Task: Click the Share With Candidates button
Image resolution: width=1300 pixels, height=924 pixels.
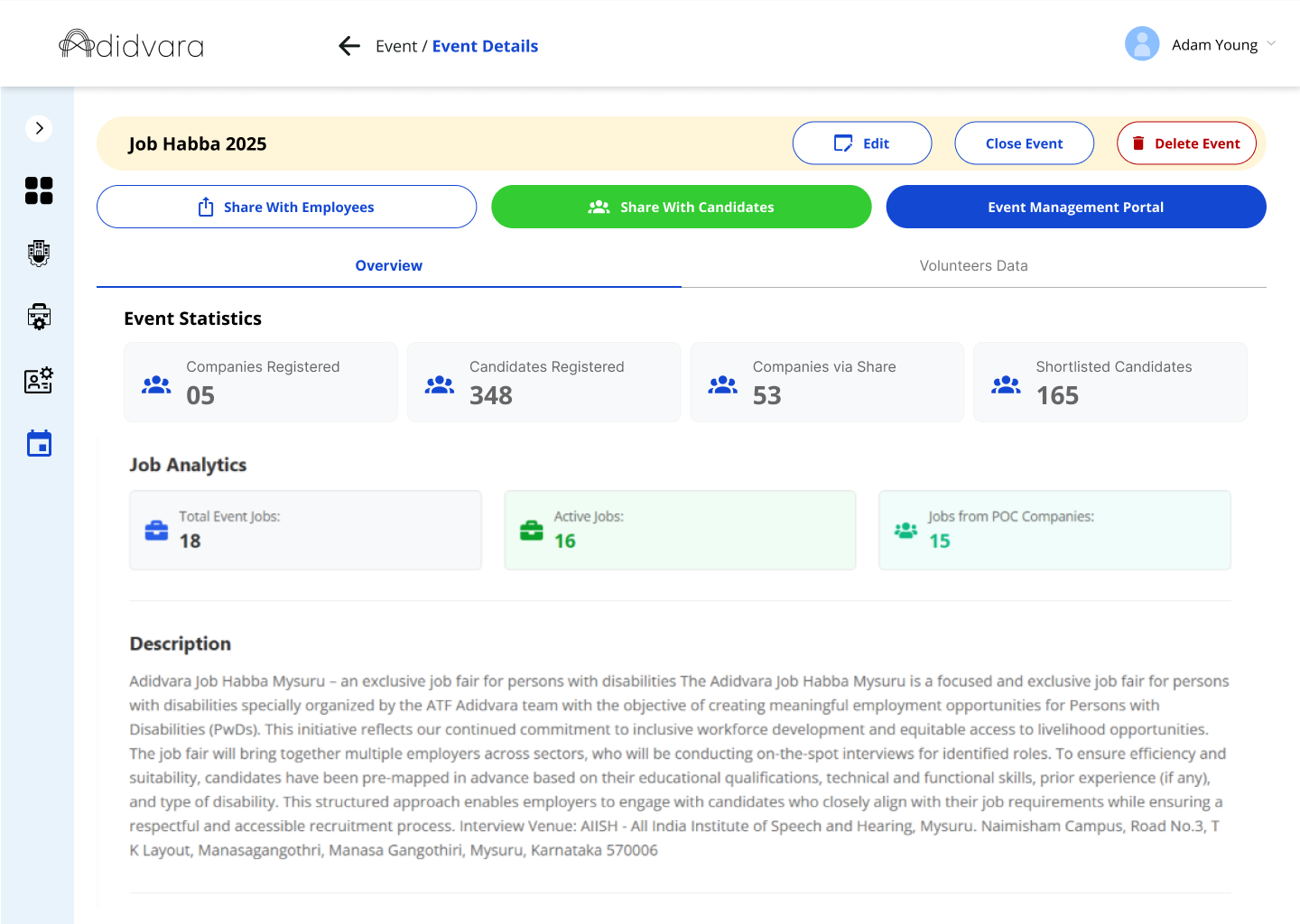Action: click(682, 207)
